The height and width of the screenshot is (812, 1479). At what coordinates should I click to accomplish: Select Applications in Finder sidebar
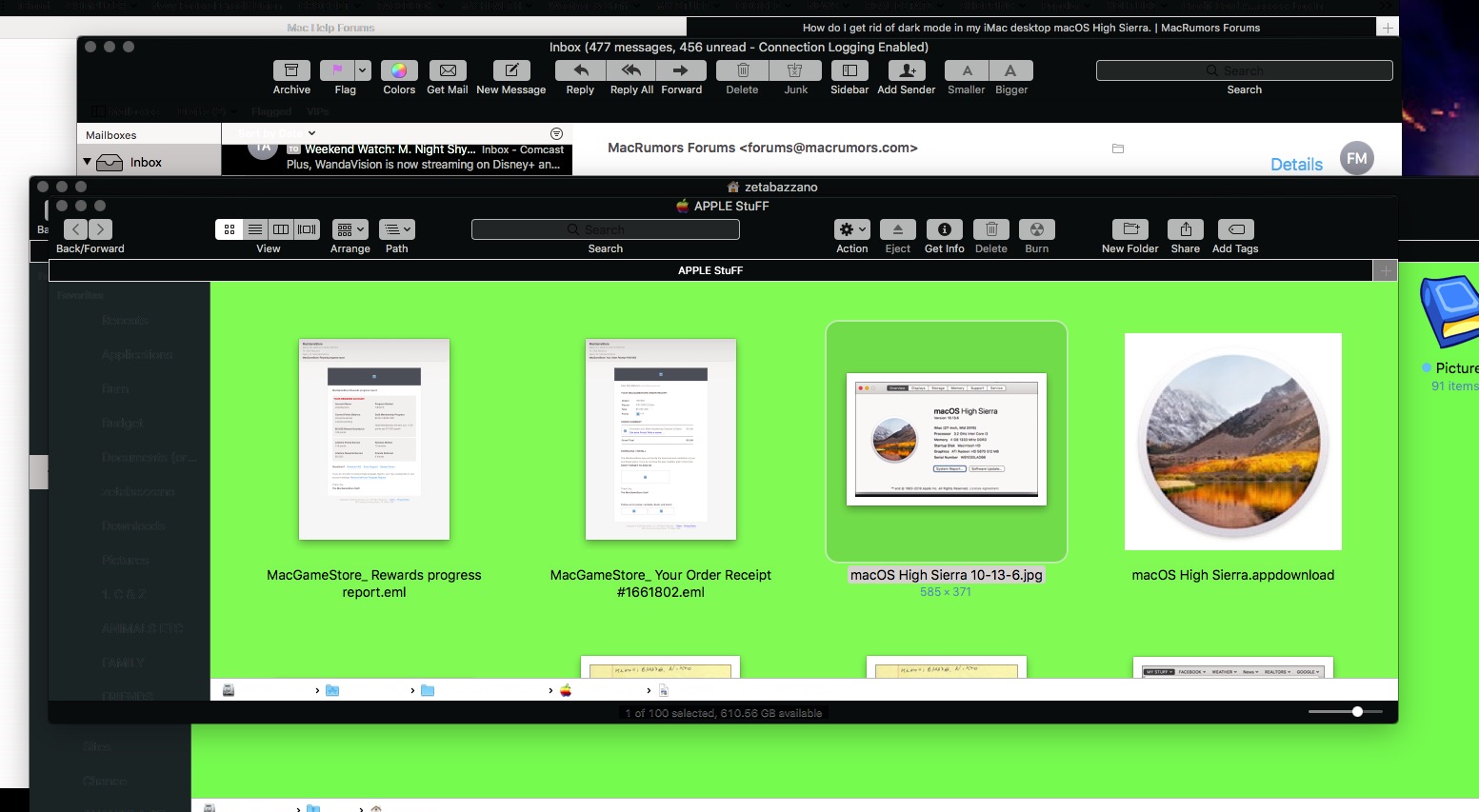pos(137,354)
